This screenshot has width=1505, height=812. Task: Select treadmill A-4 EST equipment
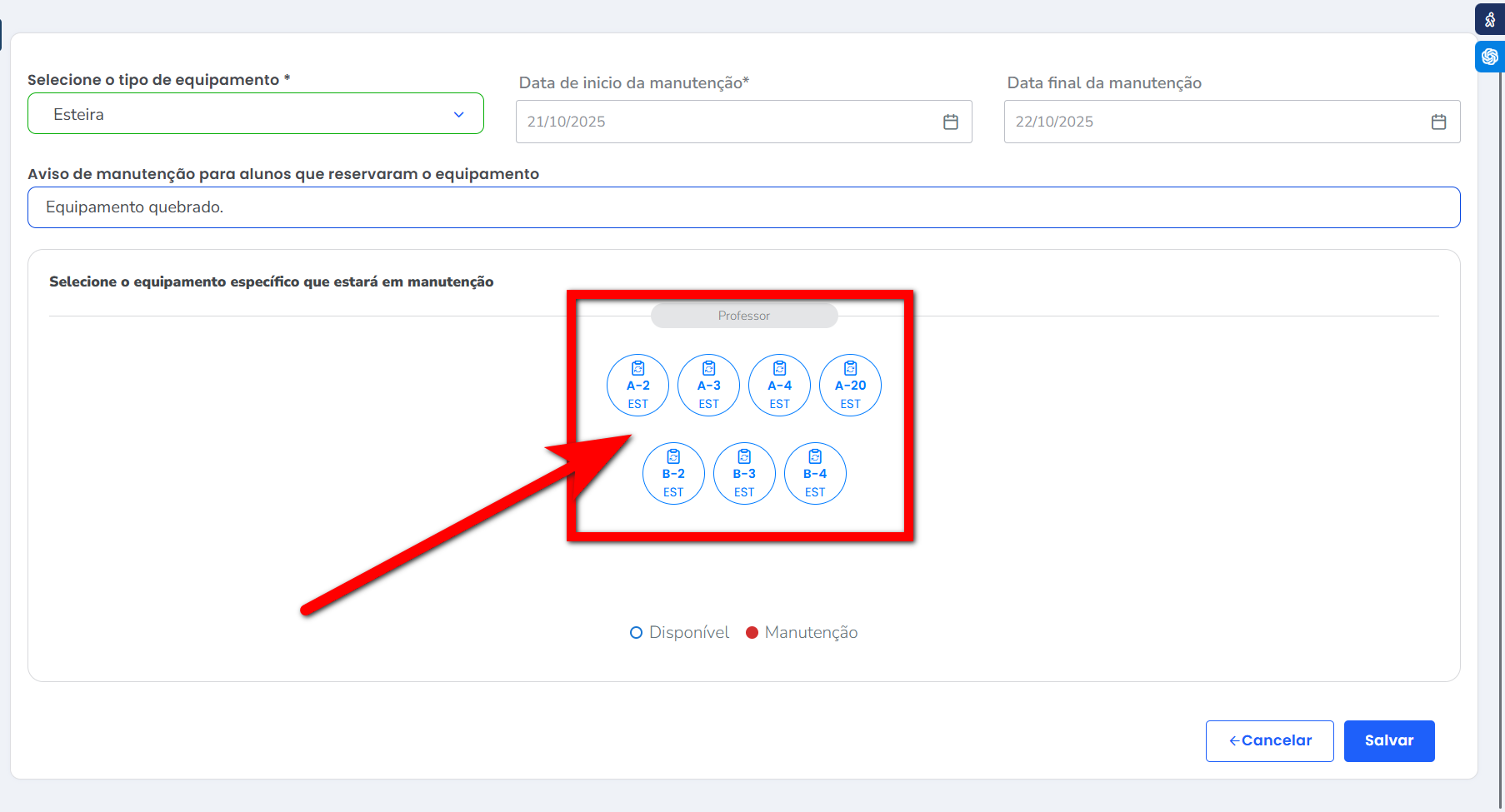[779, 386]
